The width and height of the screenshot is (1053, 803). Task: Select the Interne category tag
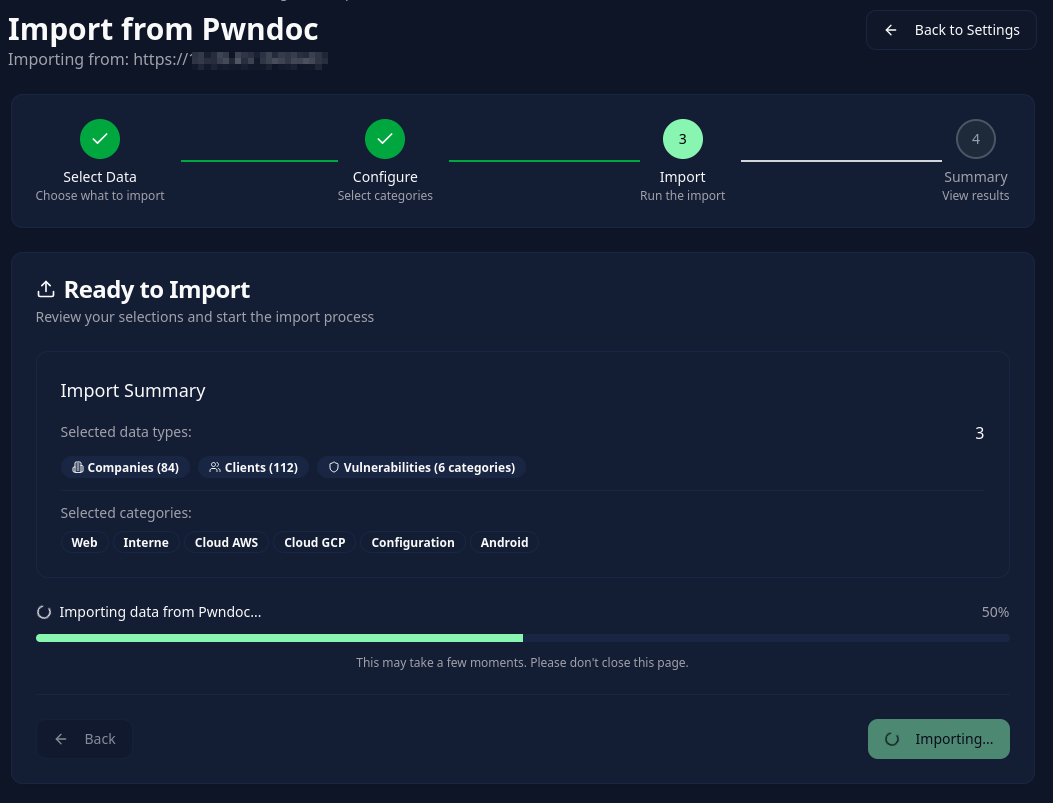pyautogui.click(x=146, y=542)
